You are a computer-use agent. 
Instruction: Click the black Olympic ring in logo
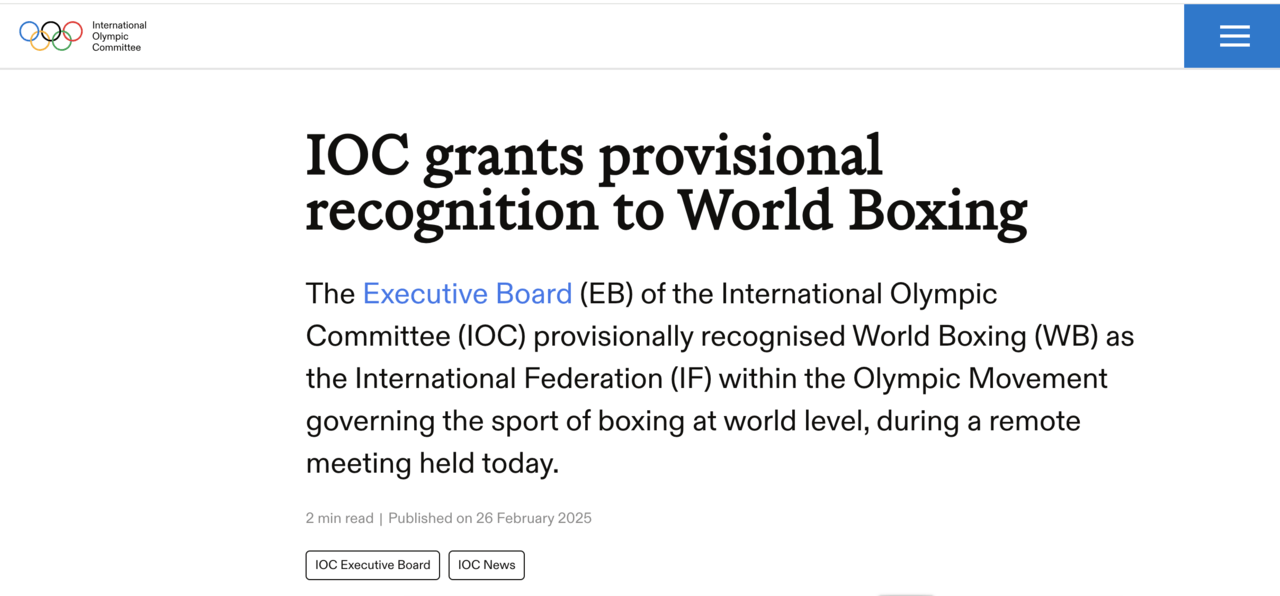[51, 31]
